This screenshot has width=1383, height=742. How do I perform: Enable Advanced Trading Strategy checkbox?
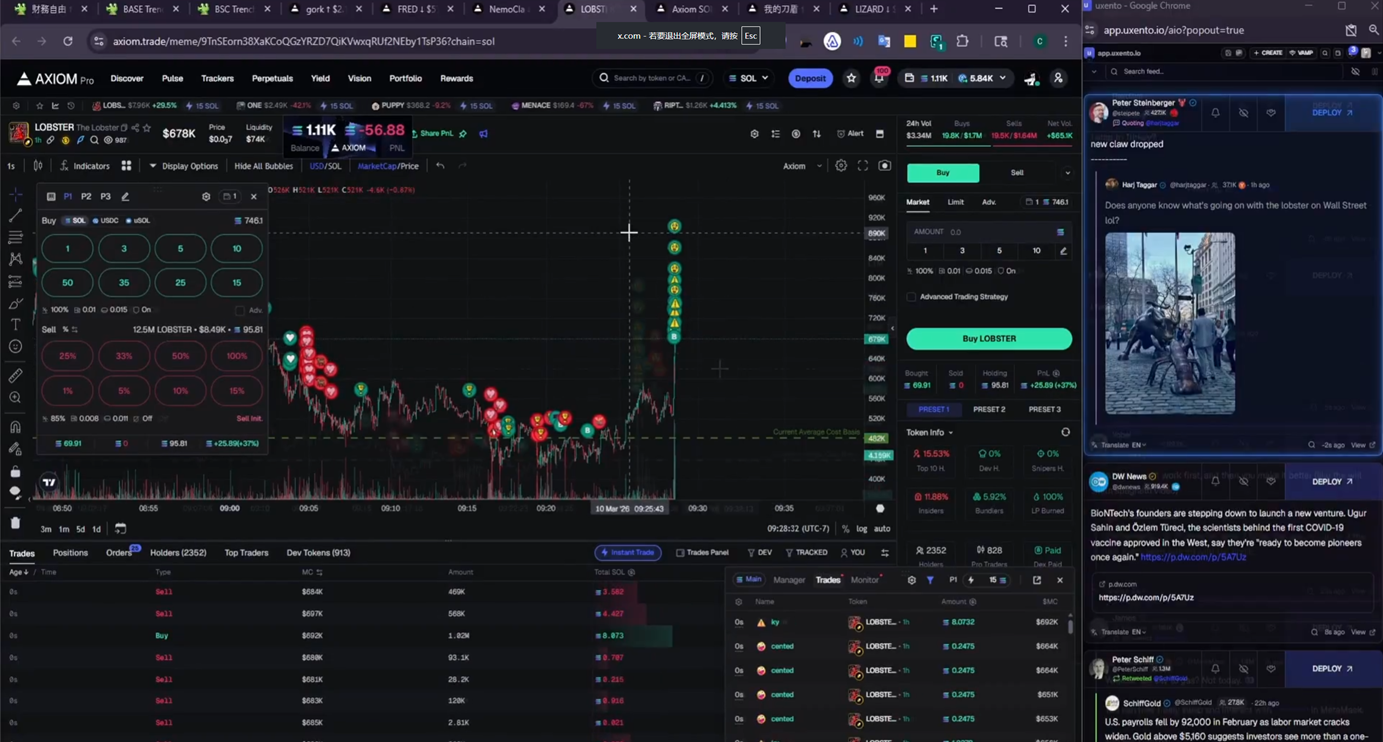pyautogui.click(x=911, y=297)
